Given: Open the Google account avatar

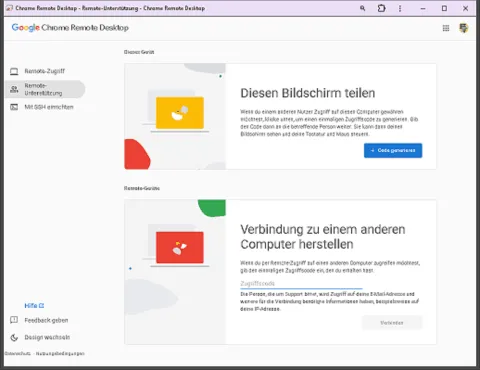Looking at the screenshot, I should (464, 28).
